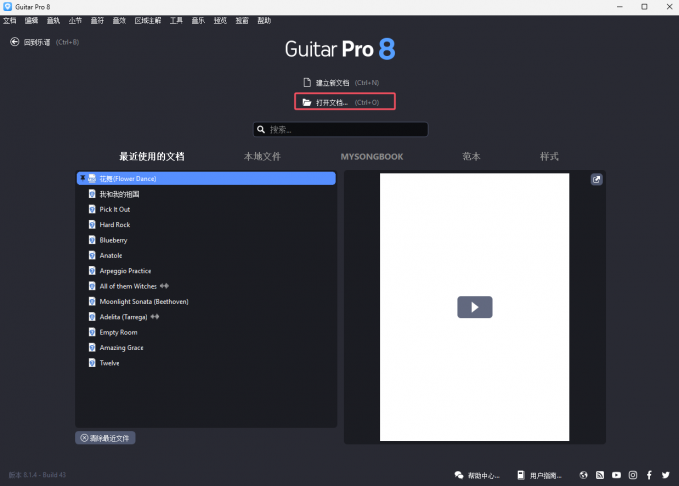Select Blueberry file

206,240
